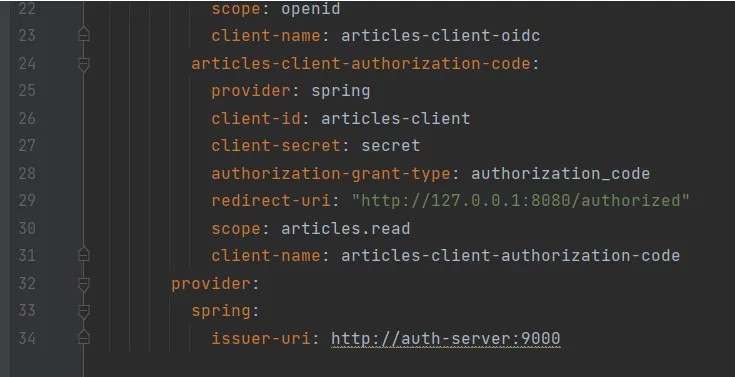735x377 pixels.
Task: Click the 'authorization_code' value
Action: click(560, 173)
